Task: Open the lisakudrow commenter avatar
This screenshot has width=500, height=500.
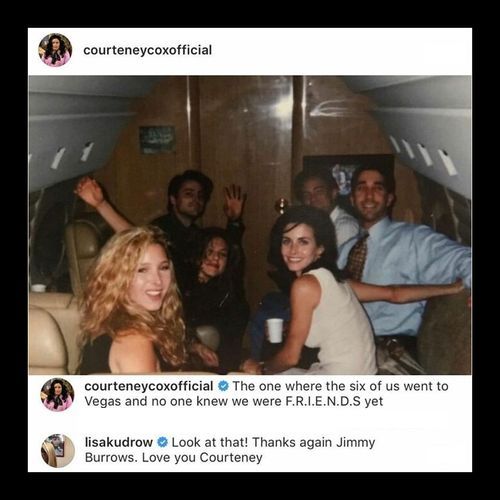Action: pos(58,451)
